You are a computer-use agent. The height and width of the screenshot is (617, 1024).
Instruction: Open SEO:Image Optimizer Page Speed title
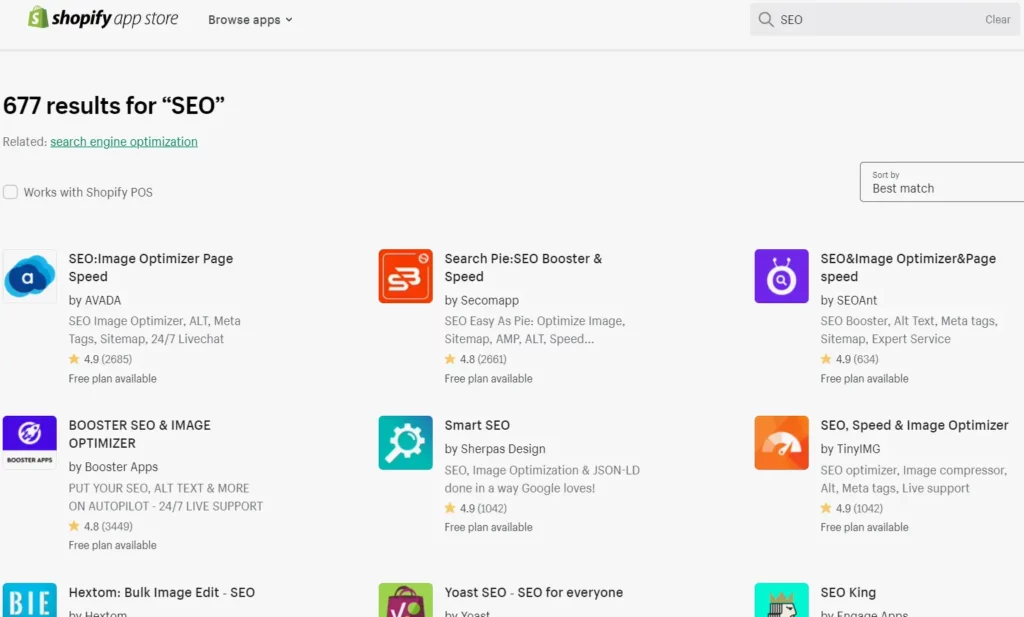(151, 268)
